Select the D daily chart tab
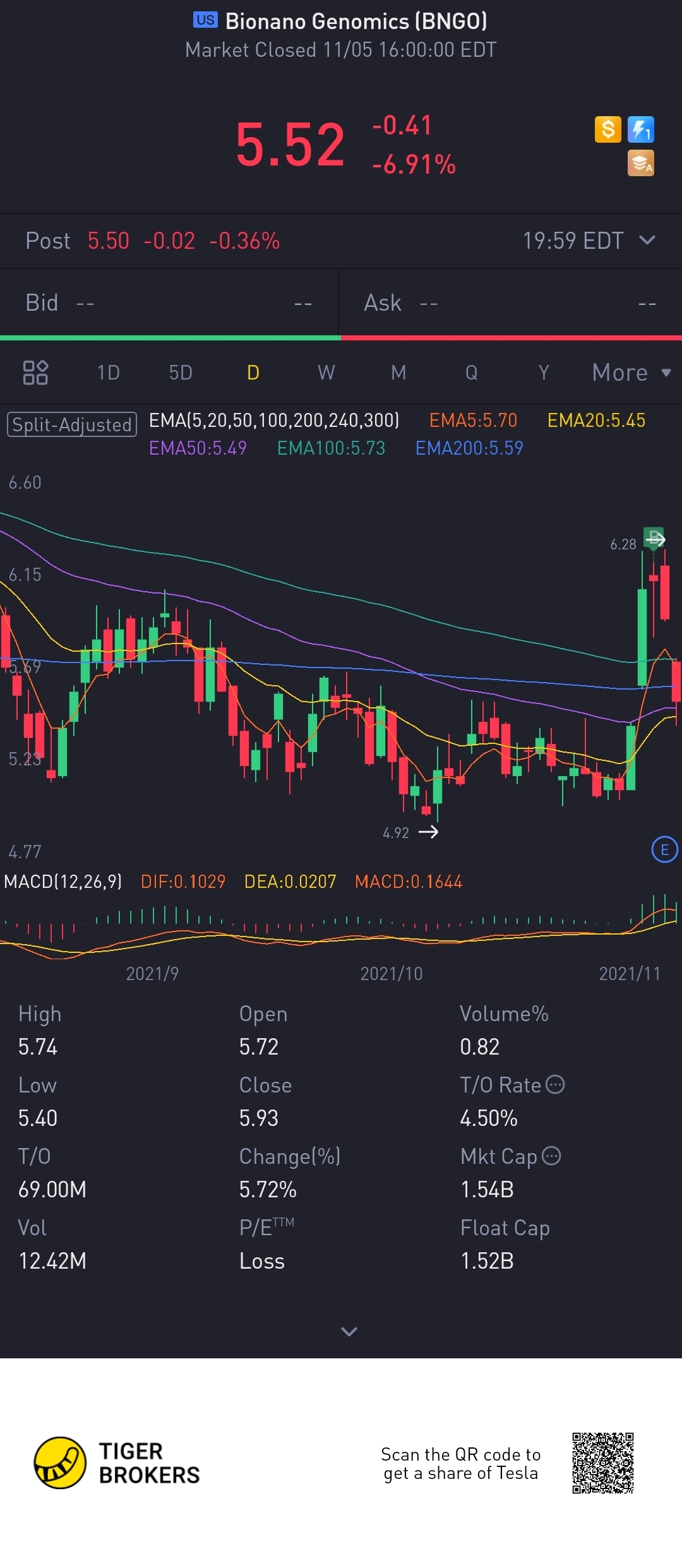 tap(253, 373)
